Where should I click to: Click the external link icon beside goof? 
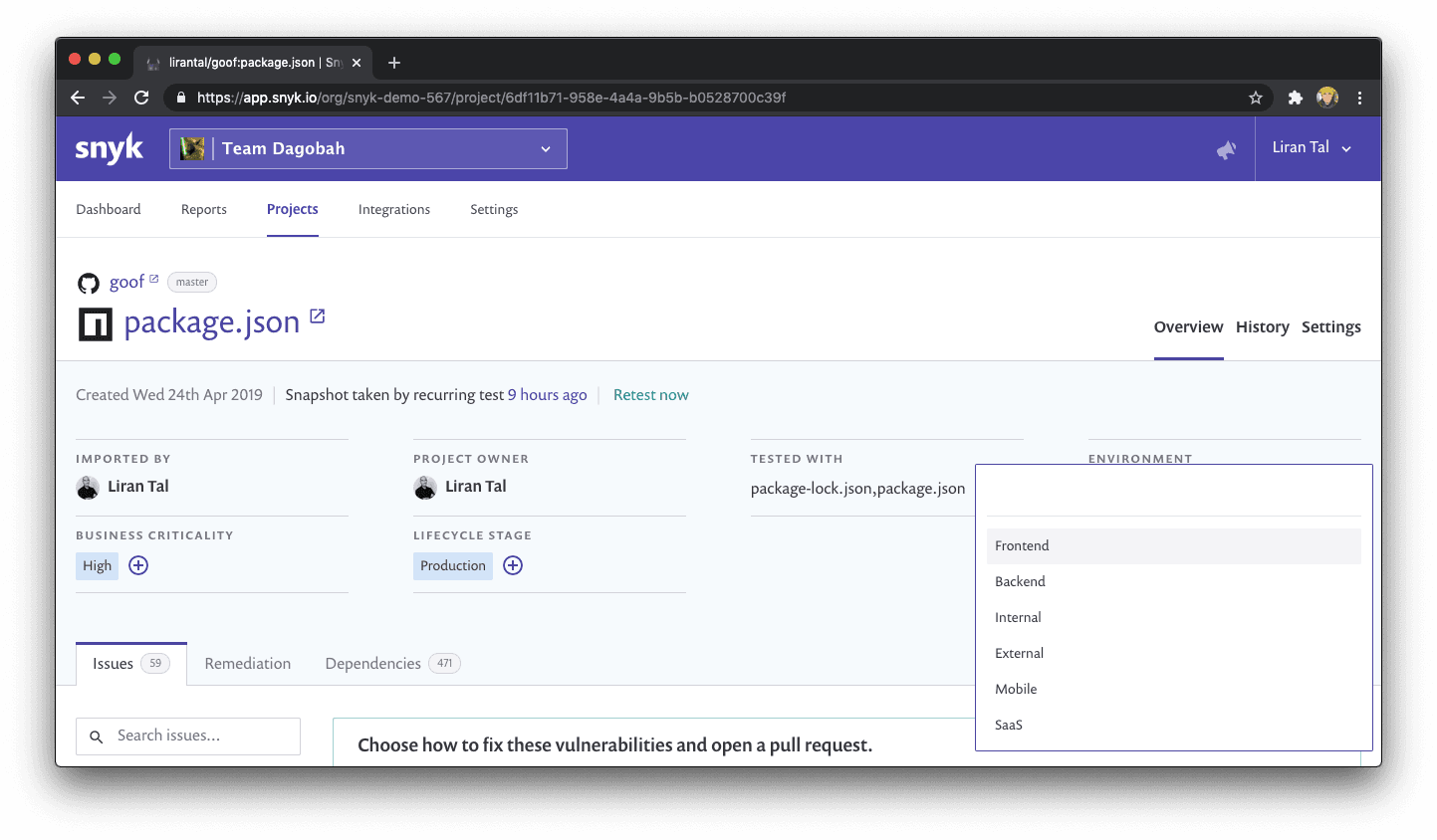tap(154, 279)
